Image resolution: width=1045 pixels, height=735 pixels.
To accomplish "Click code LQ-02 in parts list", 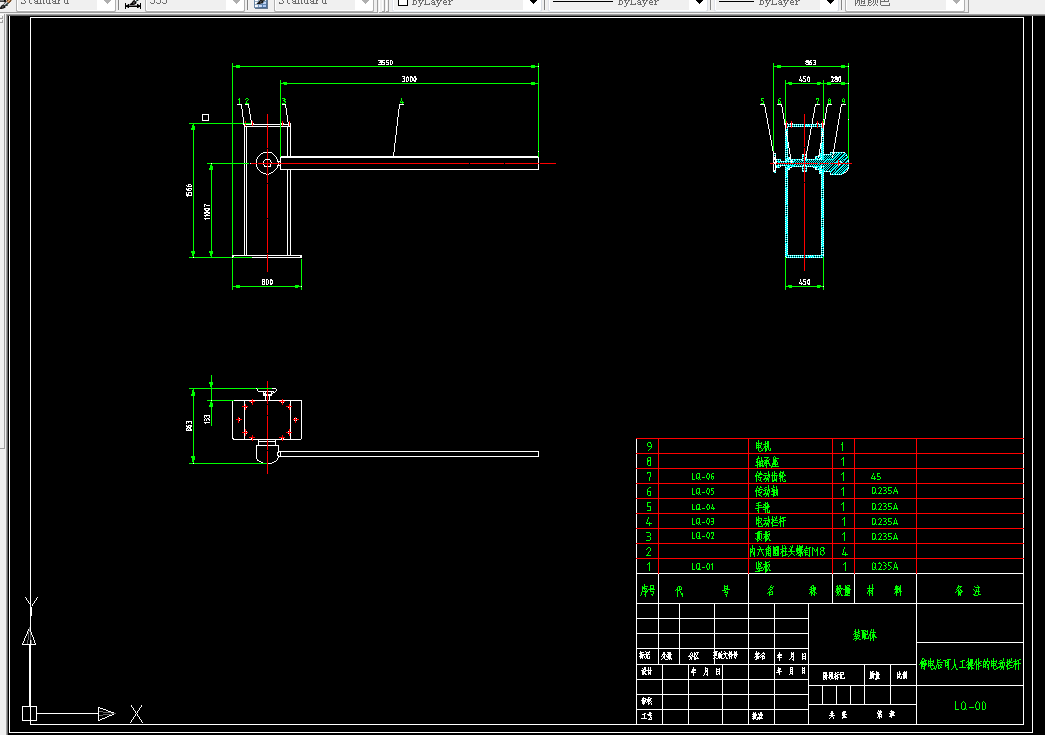I will (x=702, y=536).
